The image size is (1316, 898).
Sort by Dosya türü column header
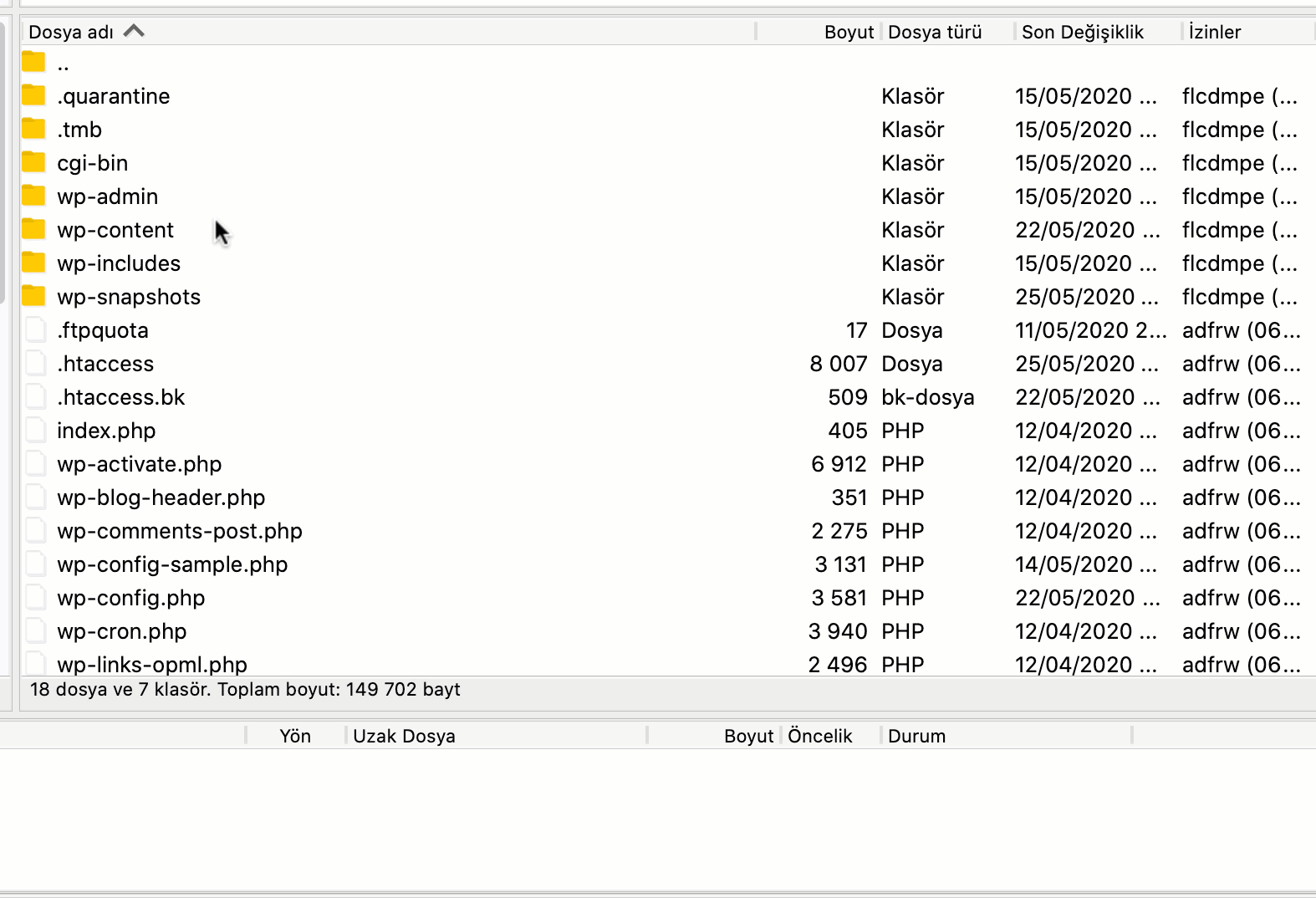point(934,32)
